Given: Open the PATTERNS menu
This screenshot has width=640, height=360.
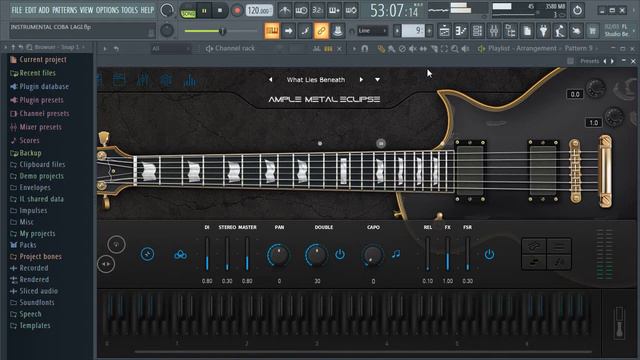Looking at the screenshot, I should click(64, 10).
